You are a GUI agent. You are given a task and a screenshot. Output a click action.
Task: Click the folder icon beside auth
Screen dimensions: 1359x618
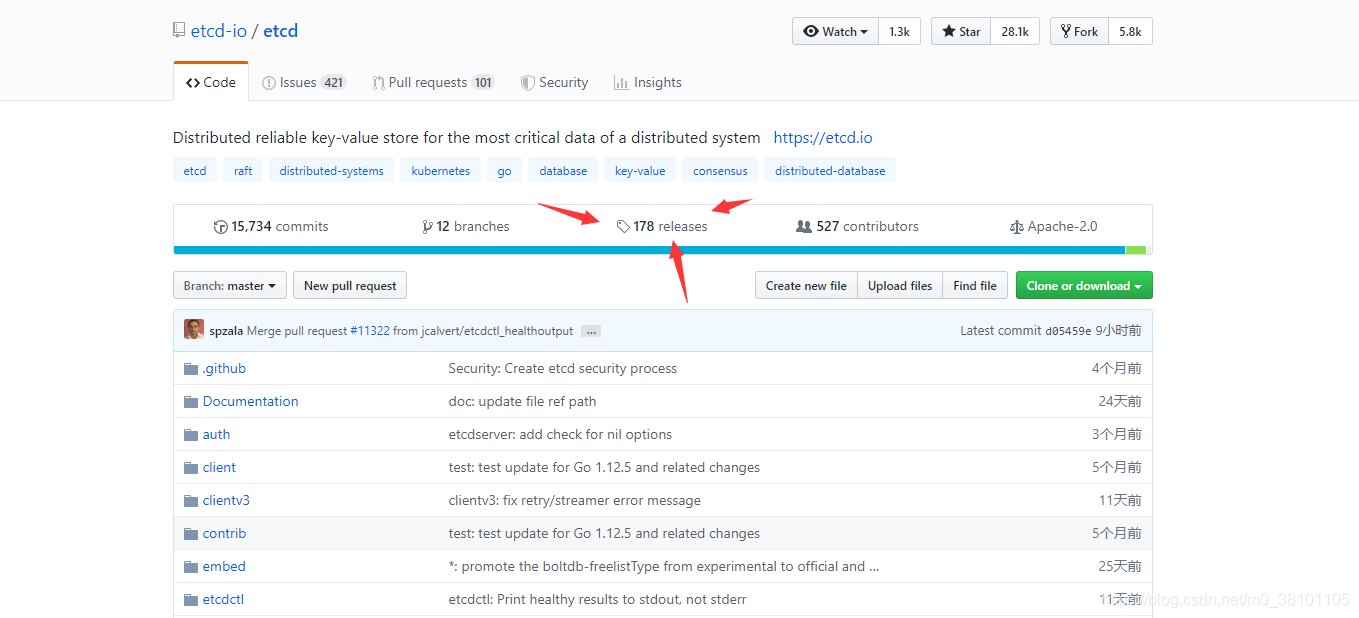191,435
